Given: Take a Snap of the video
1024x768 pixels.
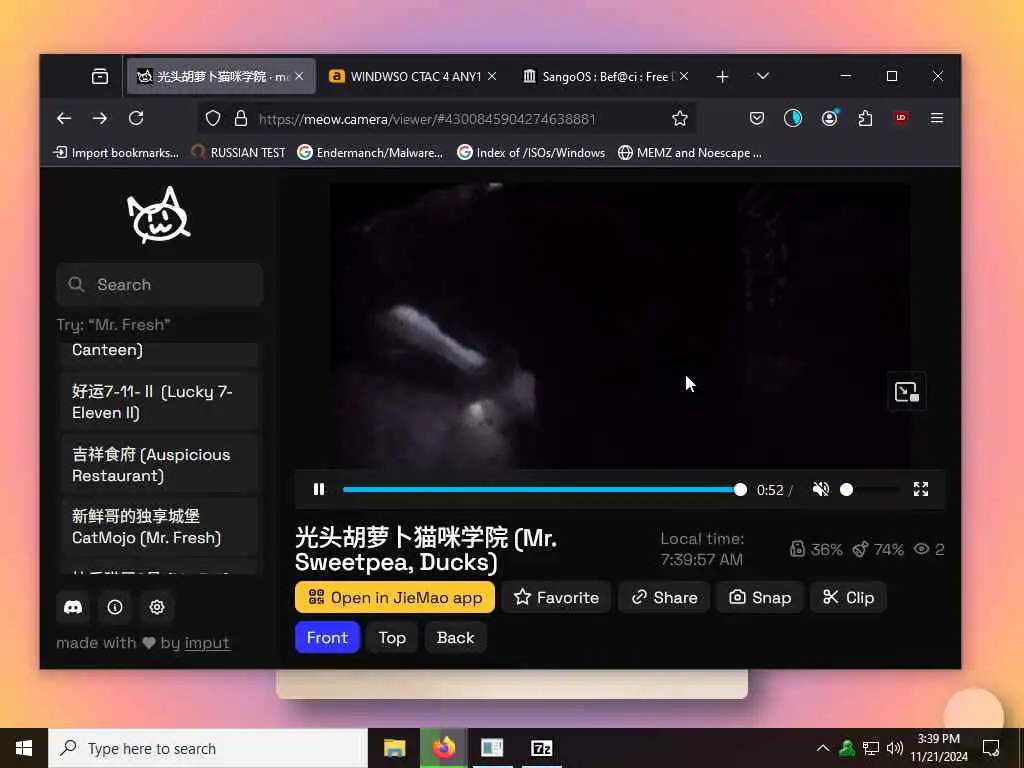Looking at the screenshot, I should [760, 597].
